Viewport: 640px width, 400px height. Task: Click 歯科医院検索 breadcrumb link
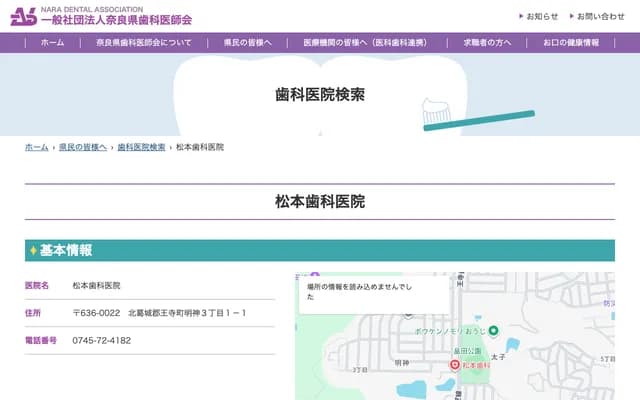141,147
